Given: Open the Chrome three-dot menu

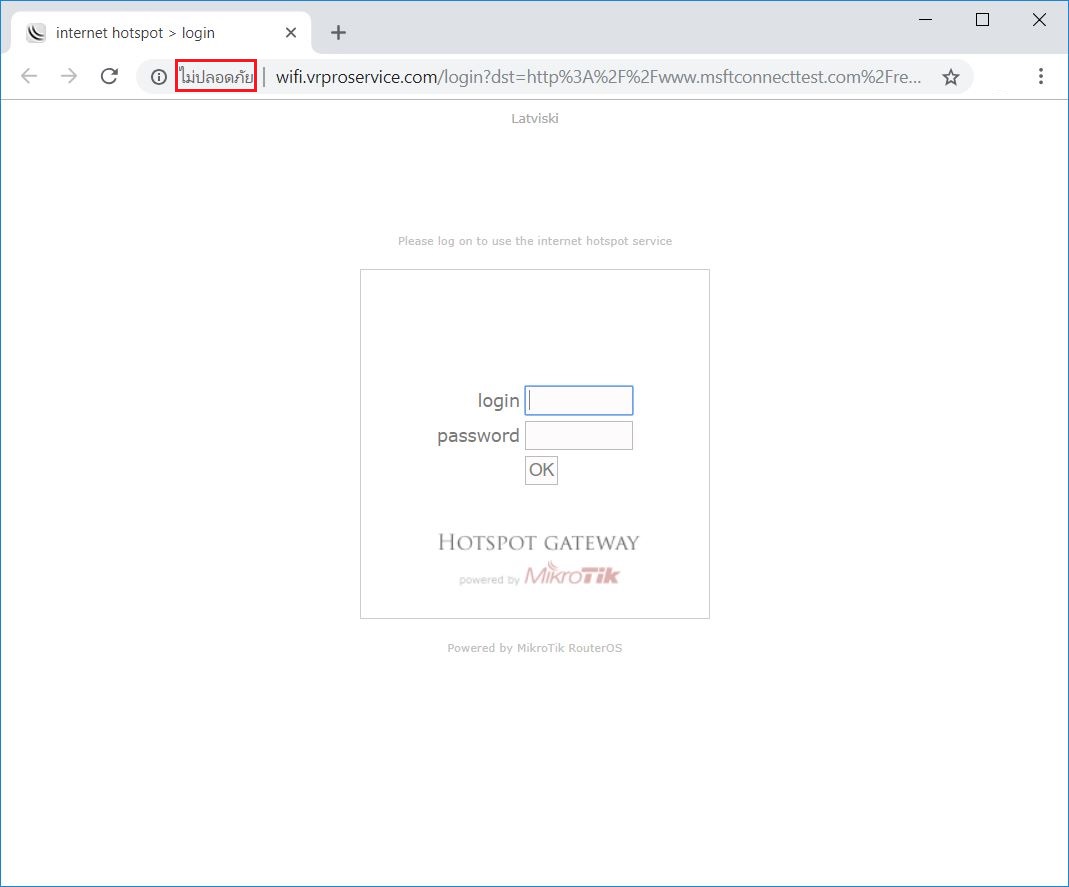Looking at the screenshot, I should click(1040, 76).
